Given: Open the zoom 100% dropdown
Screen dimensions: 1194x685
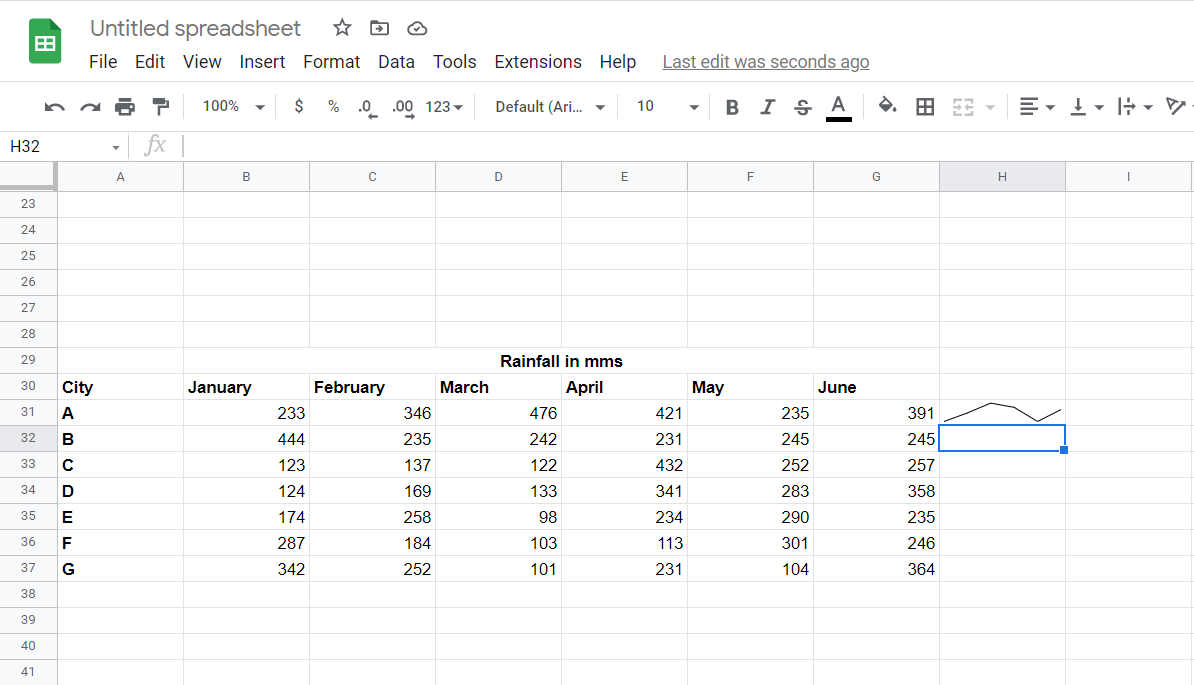Looking at the screenshot, I should pos(232,107).
